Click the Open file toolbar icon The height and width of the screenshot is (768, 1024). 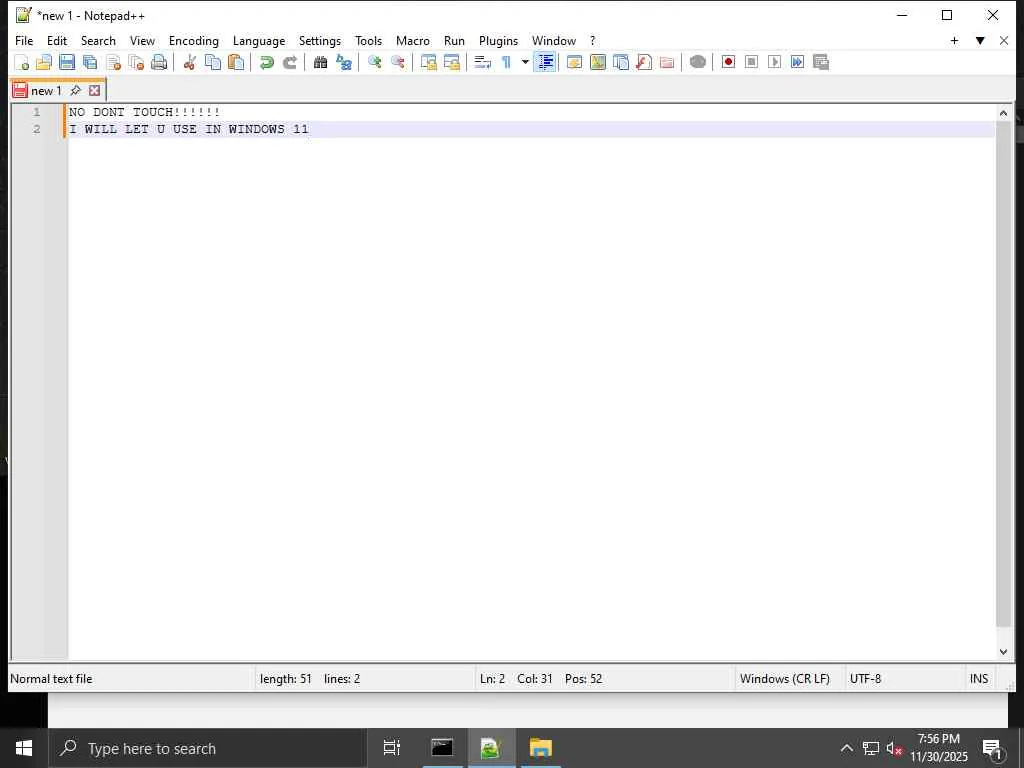pos(44,62)
